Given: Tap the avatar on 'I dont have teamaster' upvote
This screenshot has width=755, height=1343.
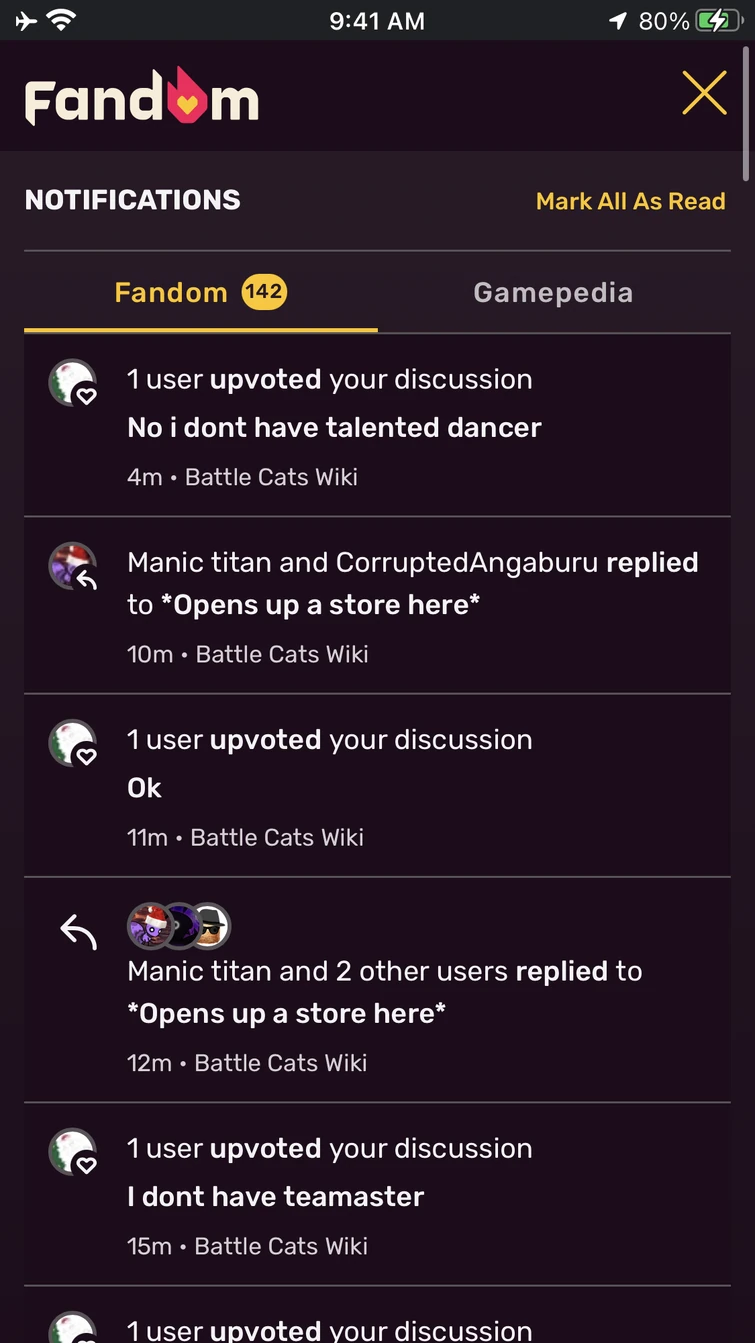Looking at the screenshot, I should [72, 1152].
